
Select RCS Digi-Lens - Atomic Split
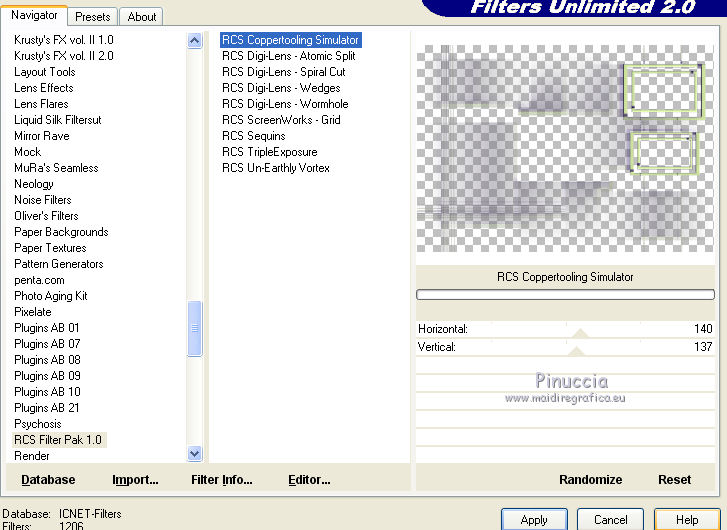pyautogui.click(x=288, y=56)
